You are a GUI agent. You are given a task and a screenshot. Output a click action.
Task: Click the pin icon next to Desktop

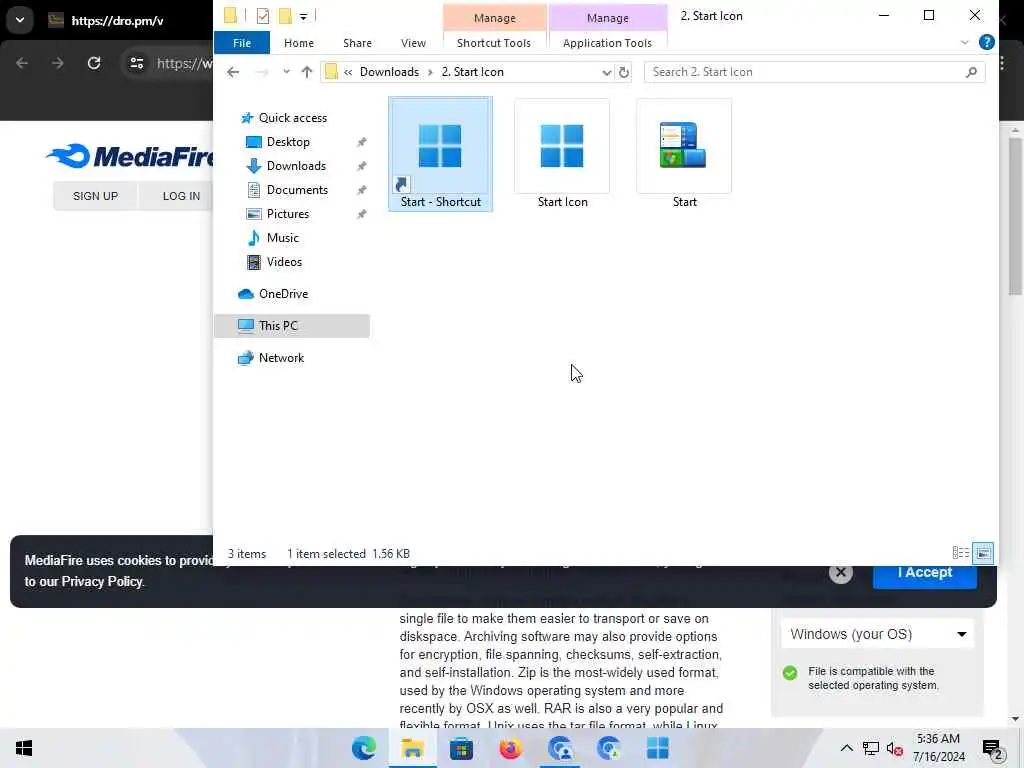[361, 142]
